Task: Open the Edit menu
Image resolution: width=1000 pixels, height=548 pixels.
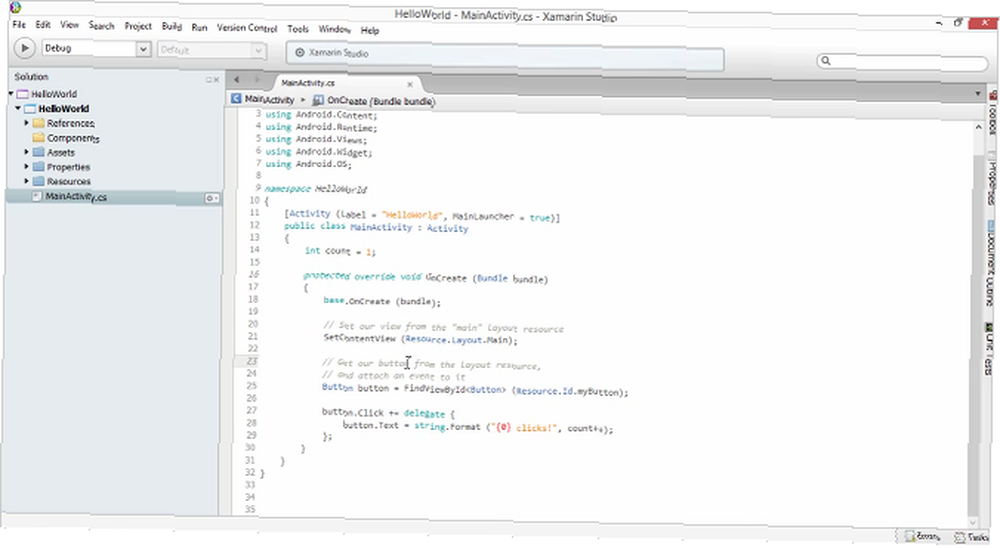Action: tap(43, 24)
